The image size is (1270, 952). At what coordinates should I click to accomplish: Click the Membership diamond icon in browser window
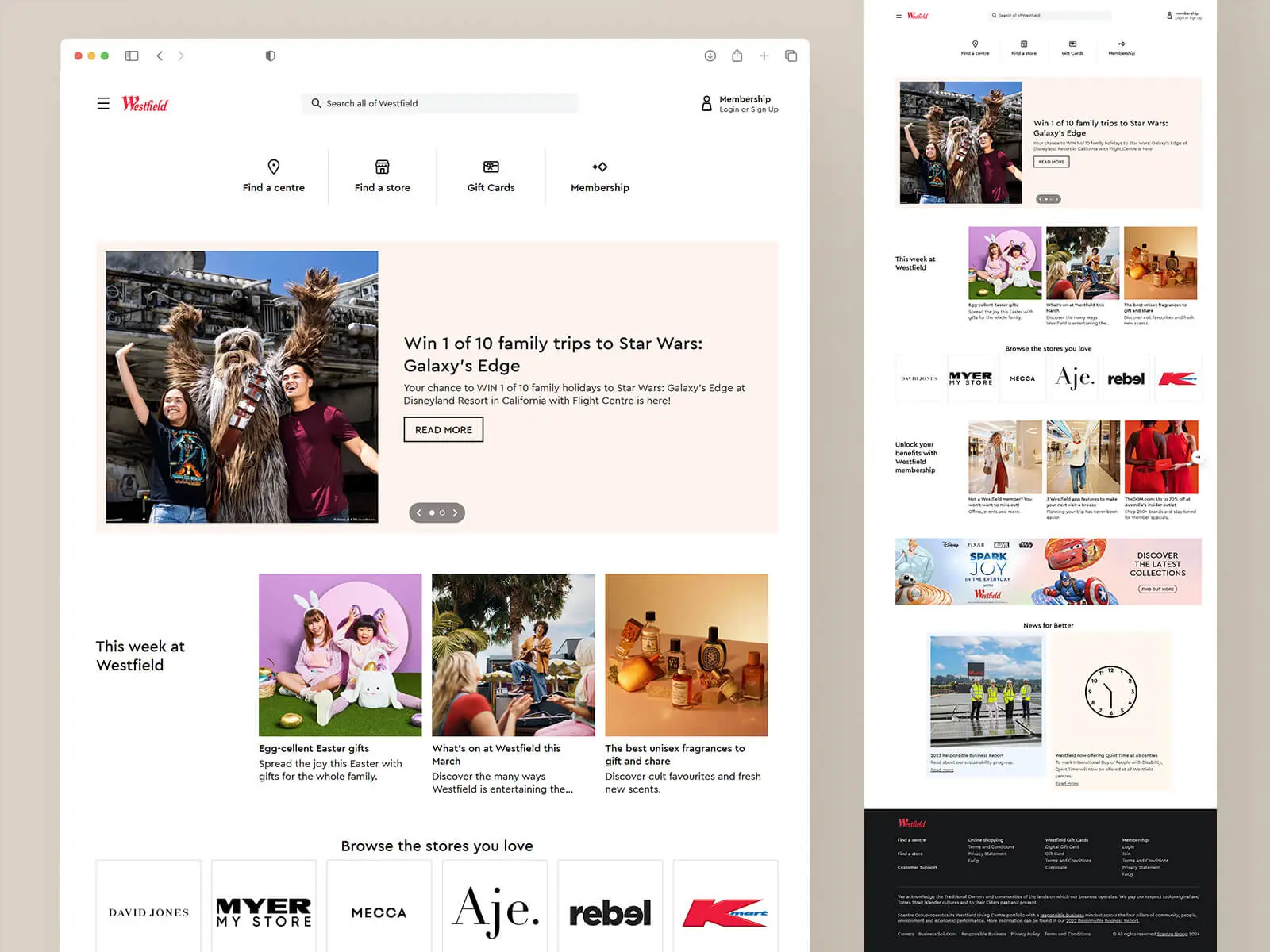point(599,167)
